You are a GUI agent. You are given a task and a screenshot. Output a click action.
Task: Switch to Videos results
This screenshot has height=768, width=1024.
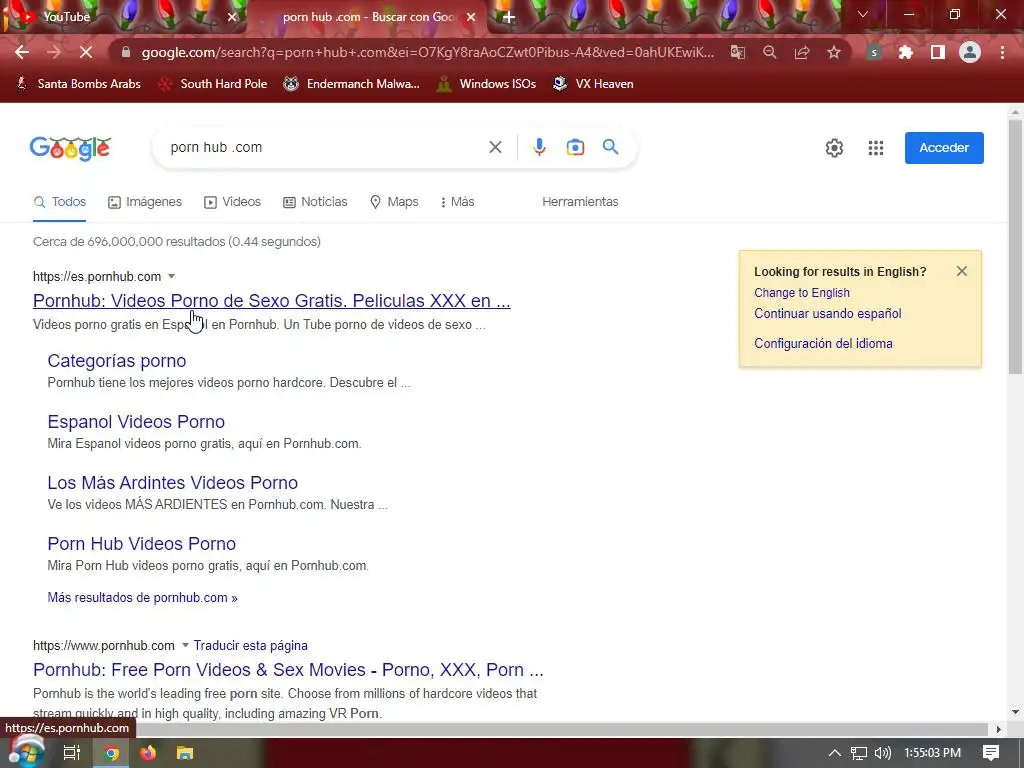click(x=232, y=202)
